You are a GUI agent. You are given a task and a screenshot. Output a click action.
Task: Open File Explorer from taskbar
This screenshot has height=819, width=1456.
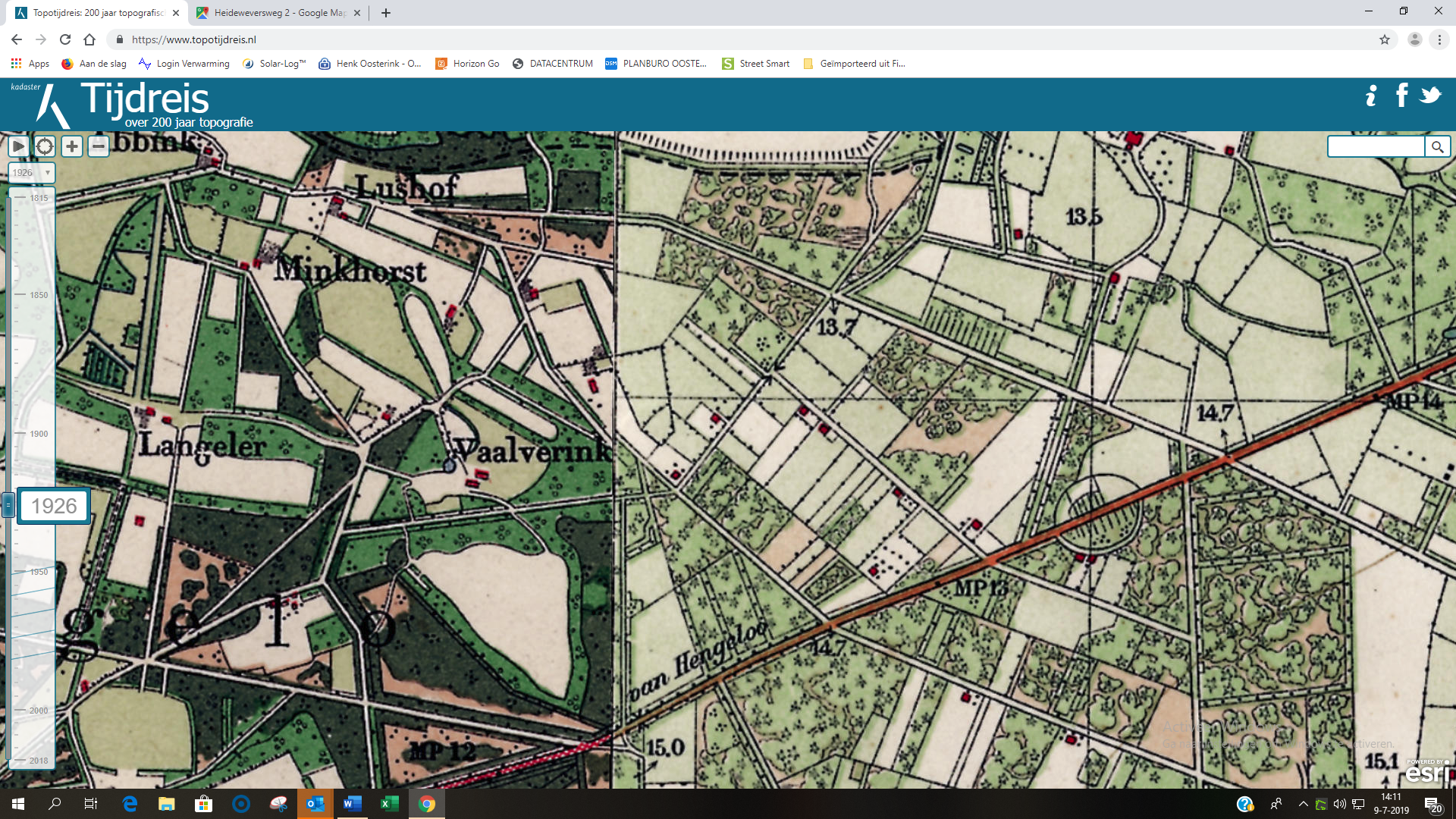click(x=167, y=804)
